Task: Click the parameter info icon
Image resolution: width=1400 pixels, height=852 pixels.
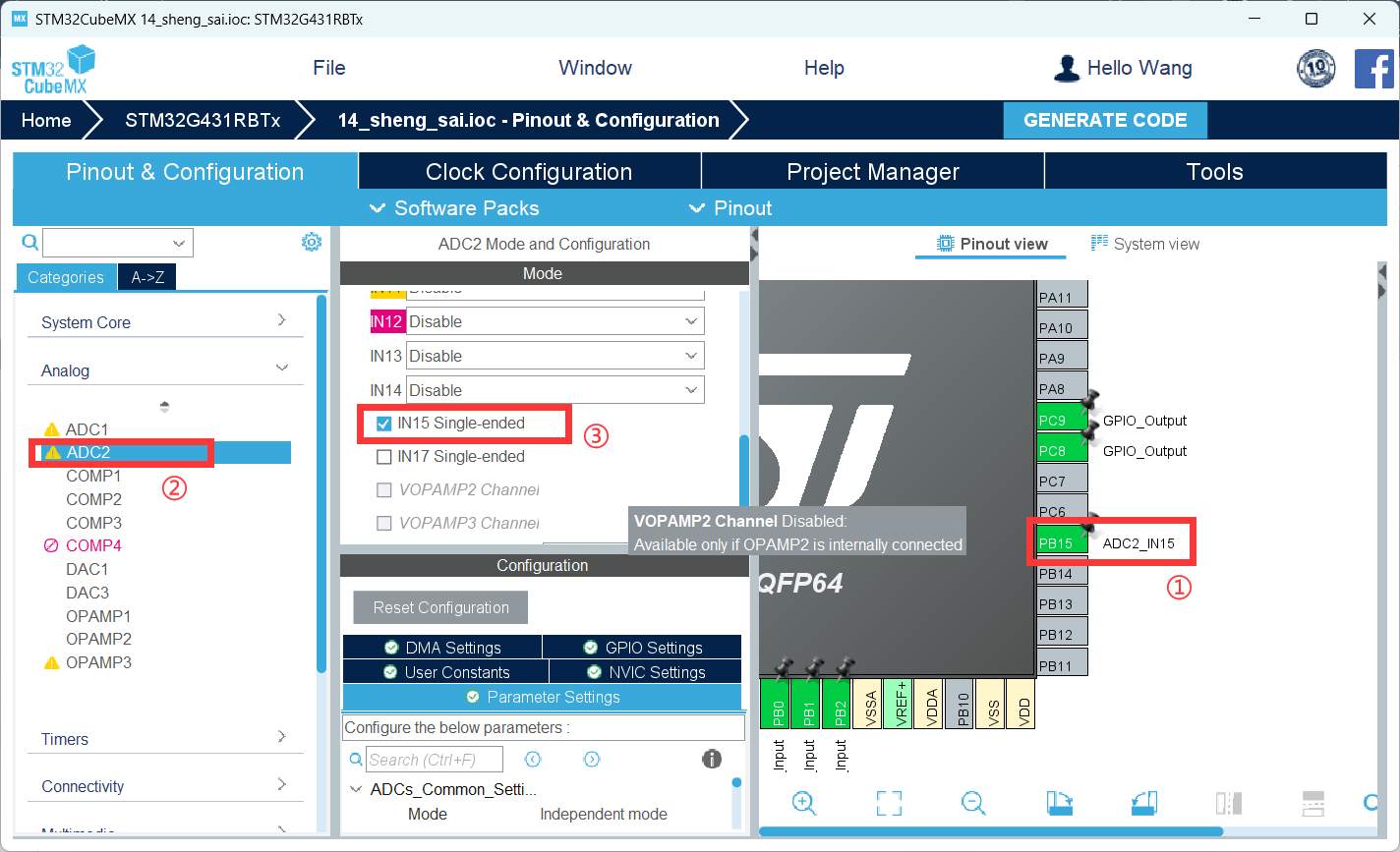Action: 712,759
